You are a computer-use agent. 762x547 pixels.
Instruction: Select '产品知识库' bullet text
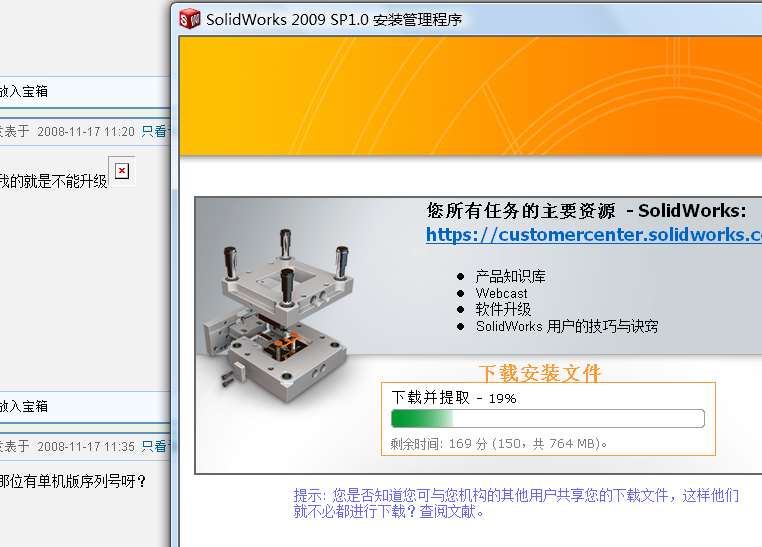click(510, 276)
